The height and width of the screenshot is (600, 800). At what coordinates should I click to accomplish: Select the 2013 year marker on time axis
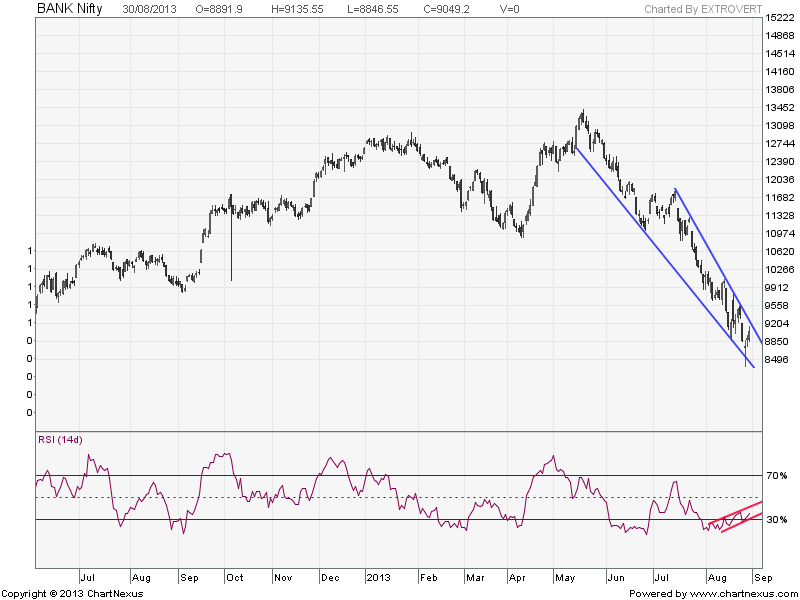tap(378, 578)
